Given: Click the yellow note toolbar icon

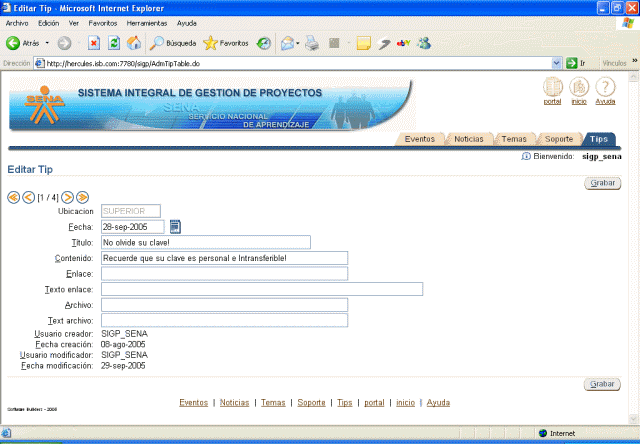Looking at the screenshot, I should pos(363,43).
